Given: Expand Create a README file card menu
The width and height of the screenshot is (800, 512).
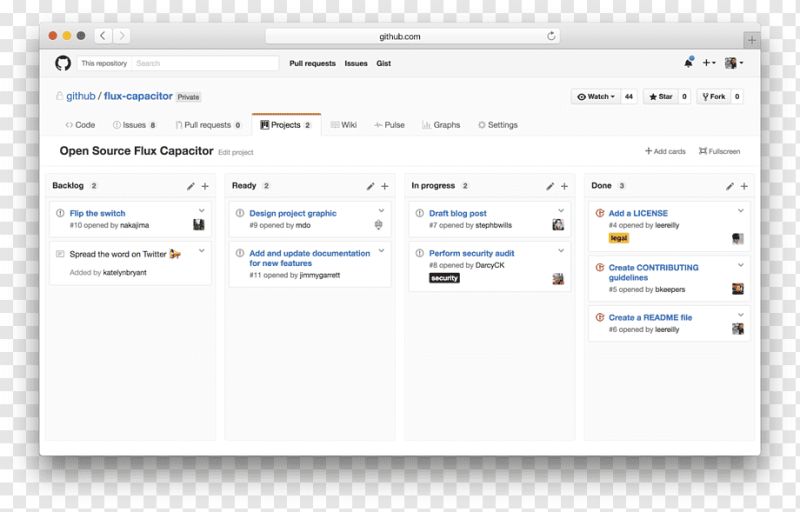Looking at the screenshot, I should 741,315.
